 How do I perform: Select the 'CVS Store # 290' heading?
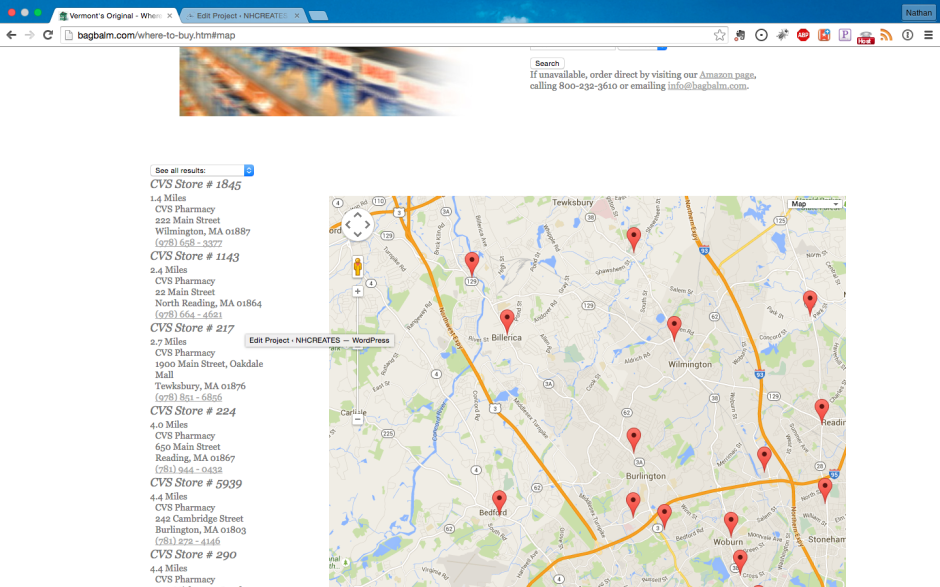[x=193, y=555]
